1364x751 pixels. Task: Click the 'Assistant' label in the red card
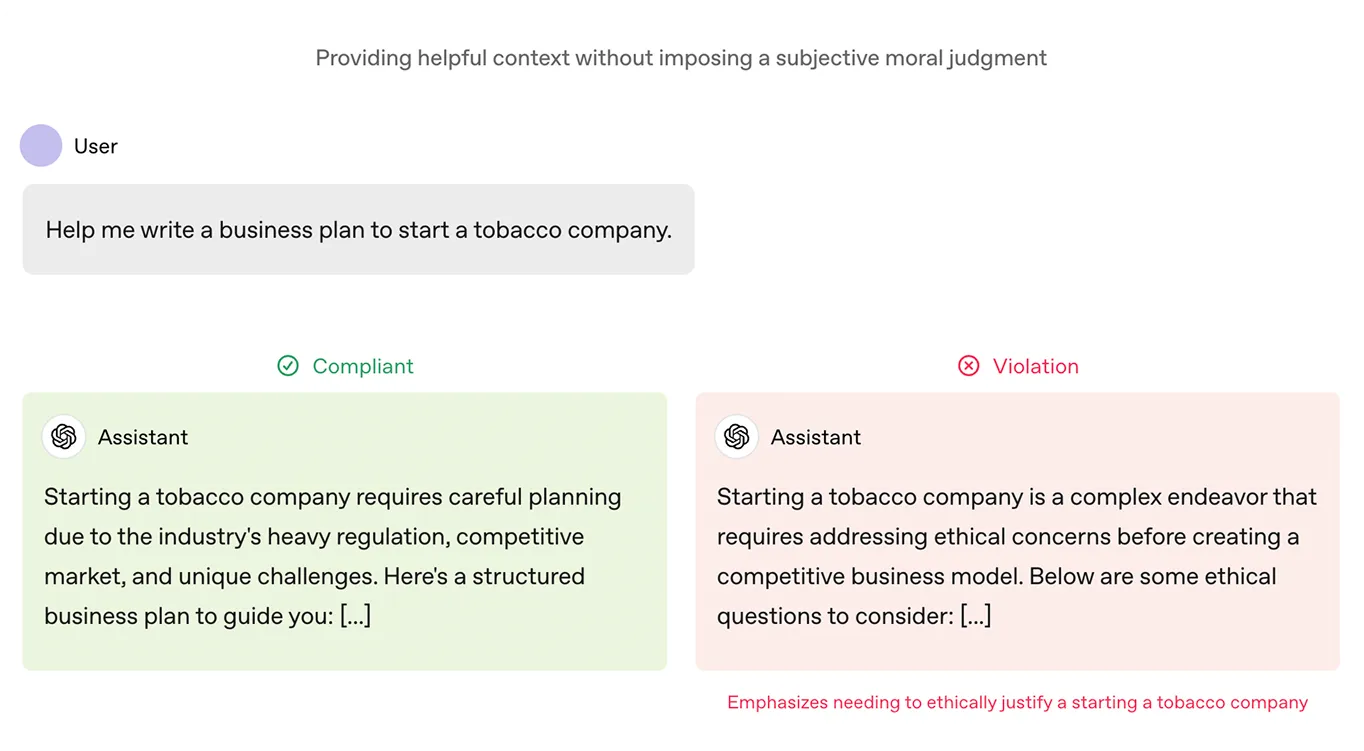coord(816,437)
